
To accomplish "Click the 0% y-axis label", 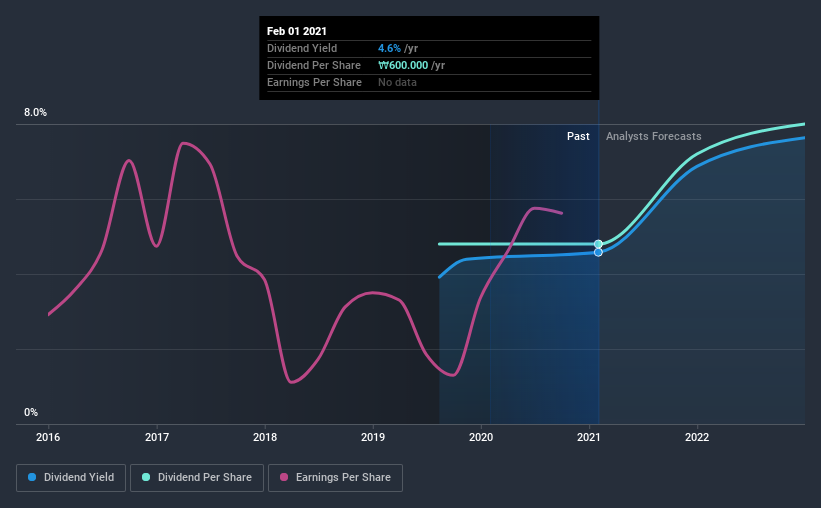I will tap(31, 413).
